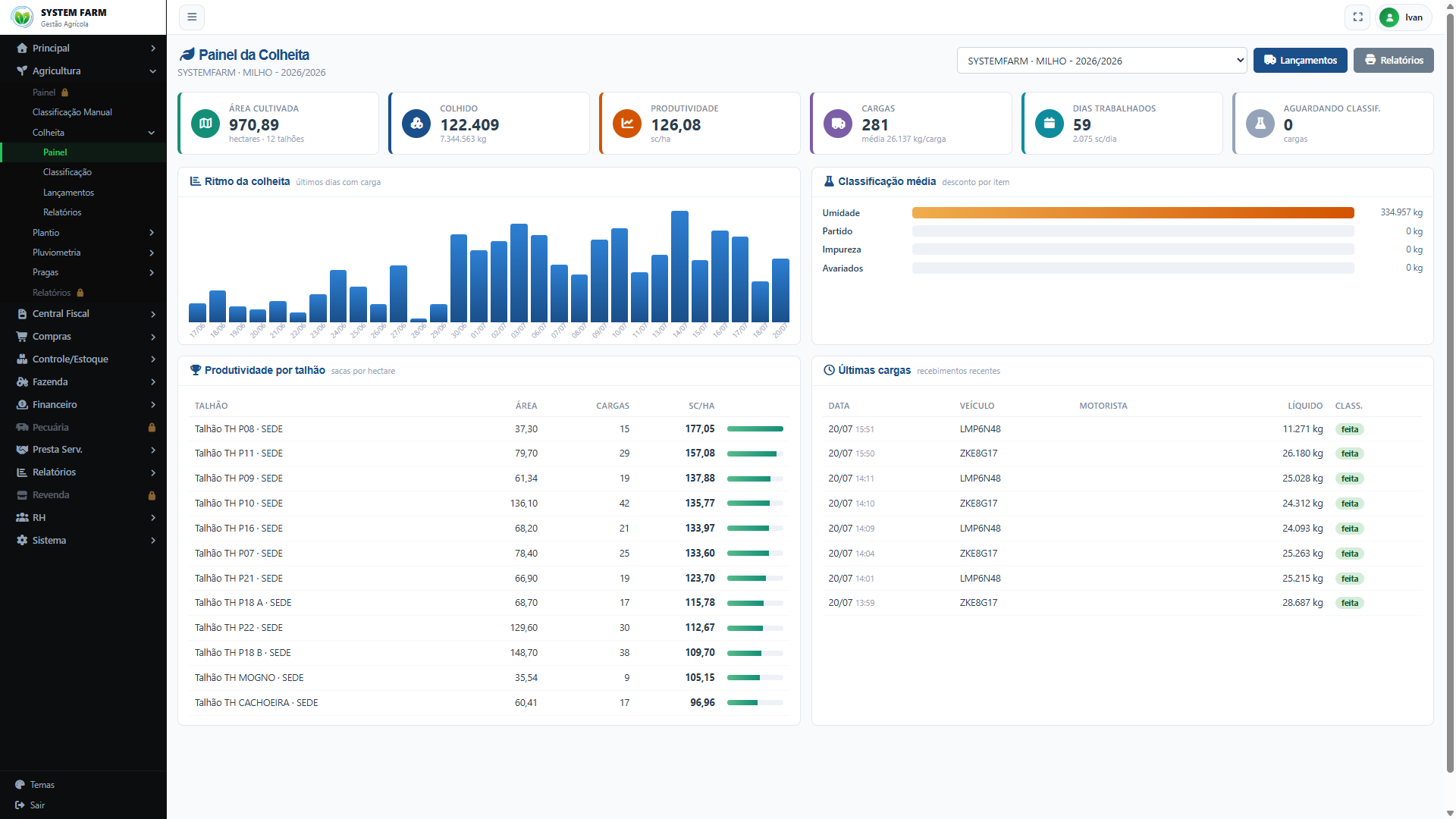The height and width of the screenshot is (819, 1456).
Task: Click the tallest bar for 14/07
Action: click(679, 267)
